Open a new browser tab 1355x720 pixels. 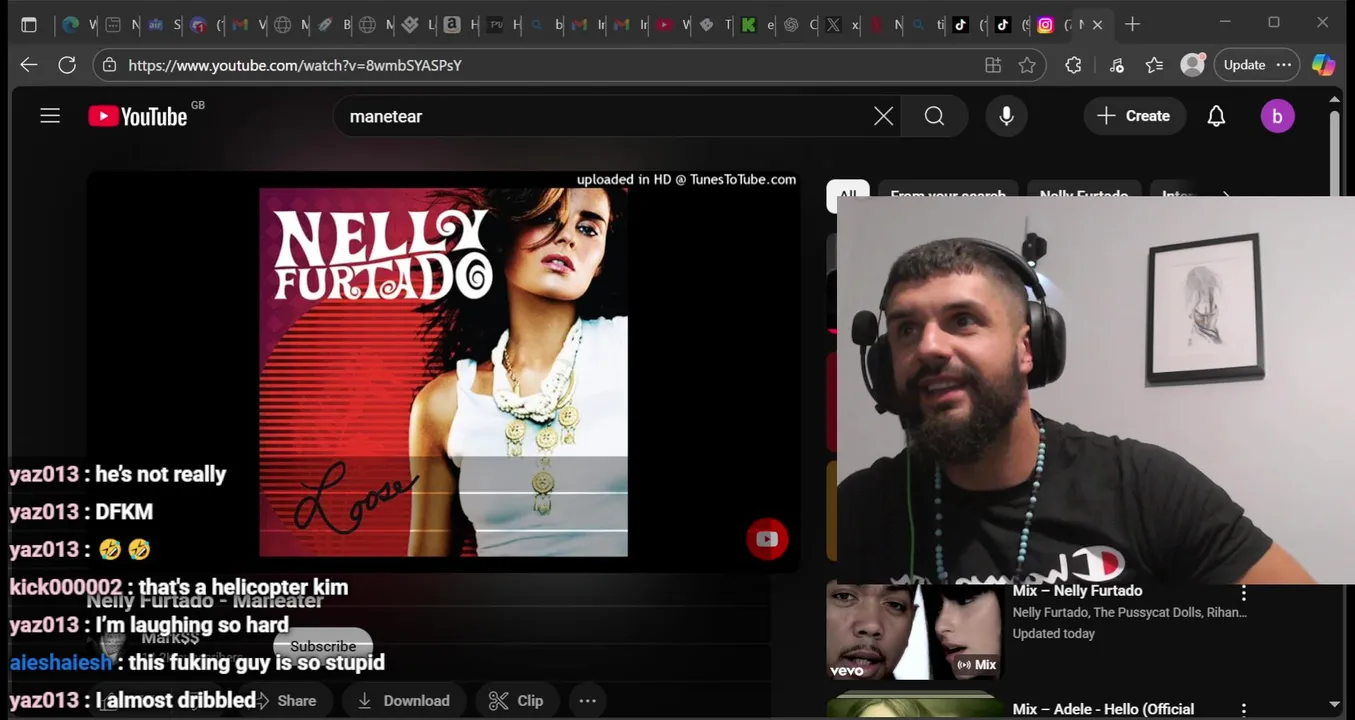(x=1132, y=25)
